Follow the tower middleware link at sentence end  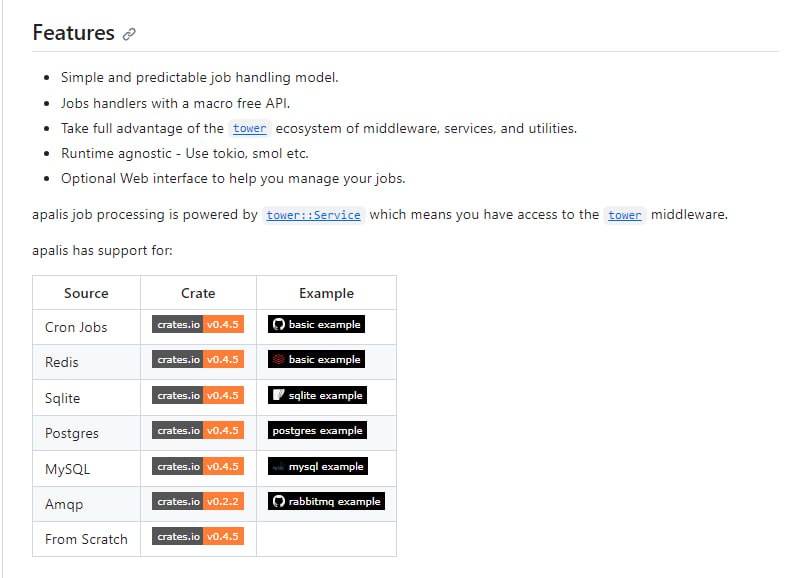click(x=625, y=215)
